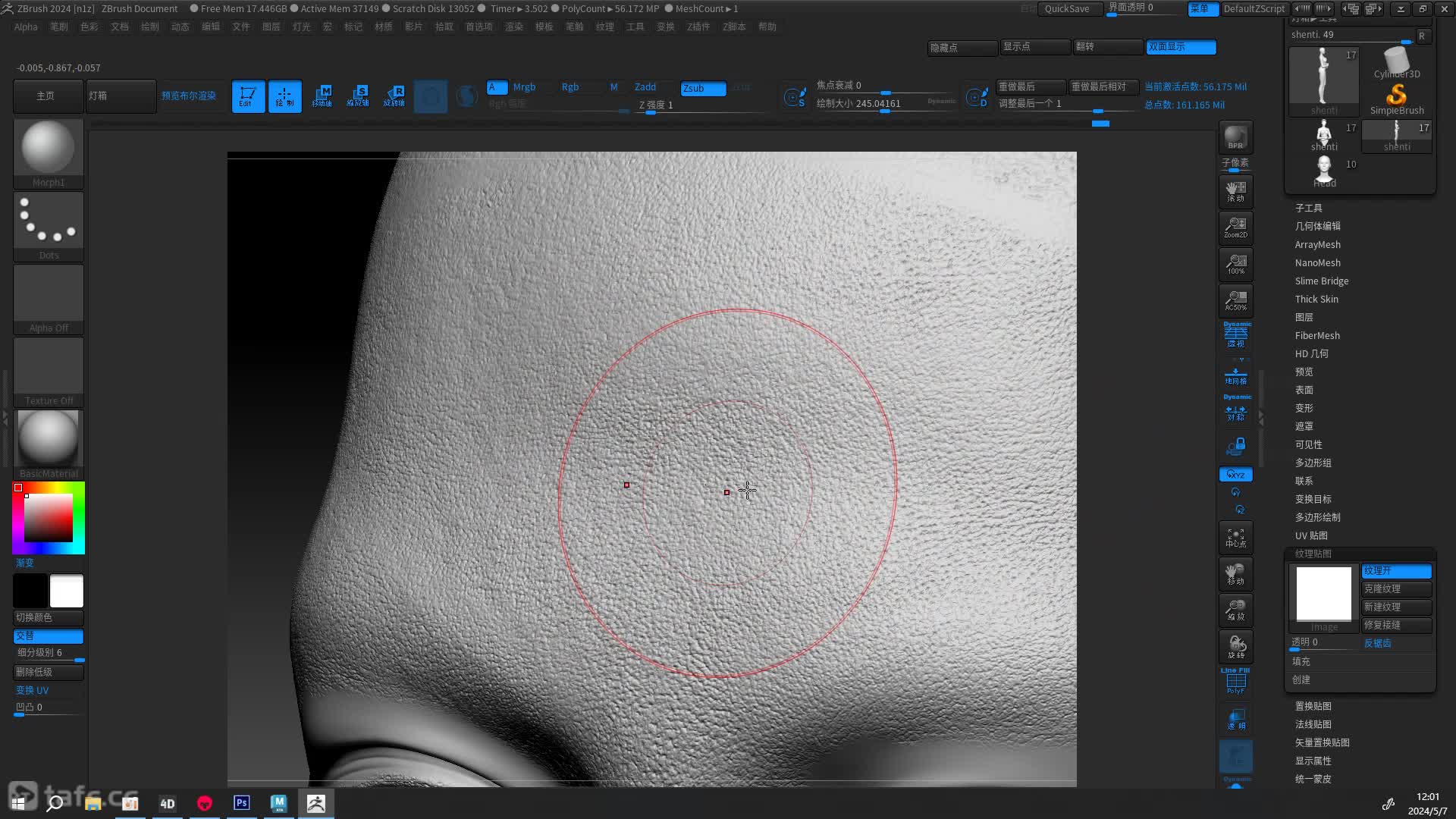Screen dimensions: 1456x819
Task: Click the BPR render icon
Action: tap(1235, 136)
